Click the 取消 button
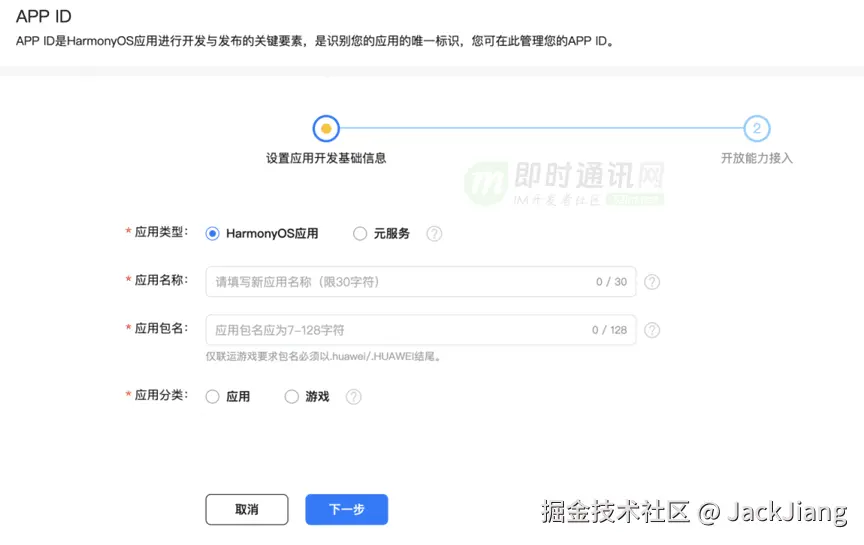This screenshot has height=545, width=864. point(246,509)
